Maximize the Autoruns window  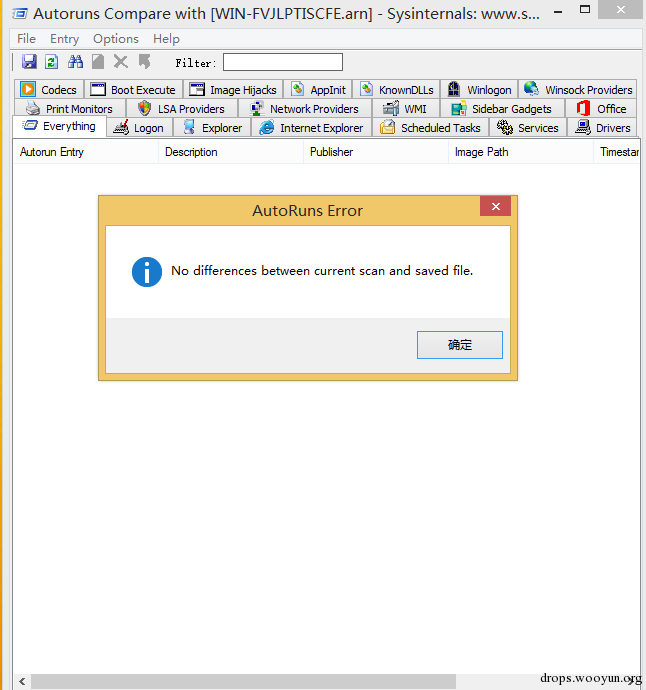(x=585, y=10)
